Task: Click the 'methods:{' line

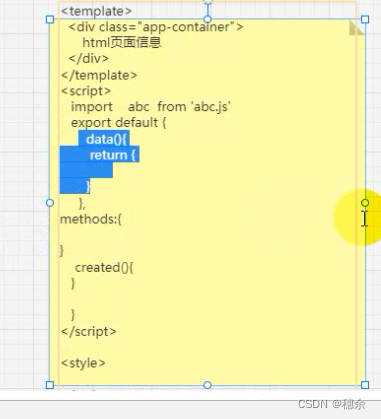Action: coord(91,219)
